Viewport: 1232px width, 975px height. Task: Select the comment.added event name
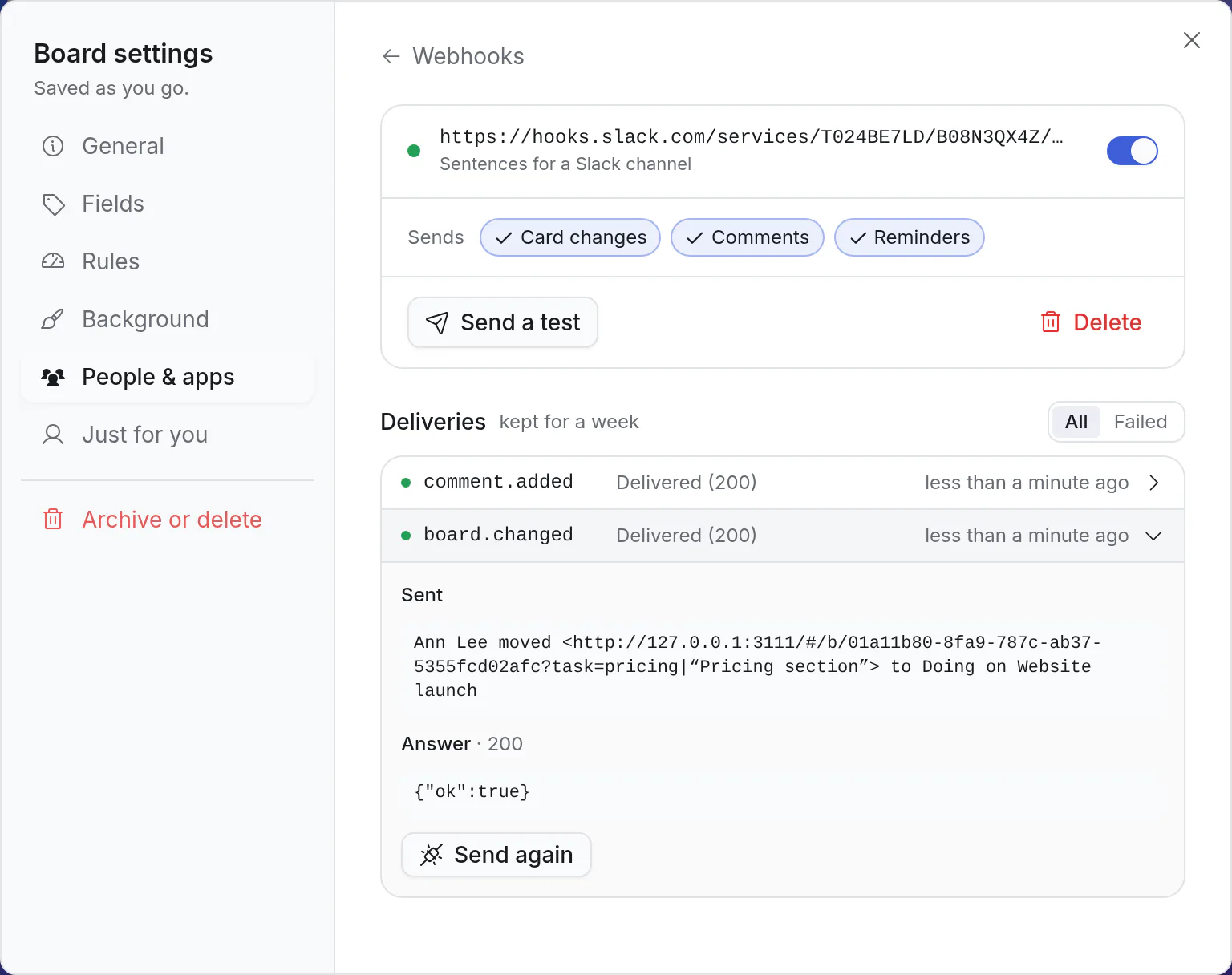click(498, 482)
